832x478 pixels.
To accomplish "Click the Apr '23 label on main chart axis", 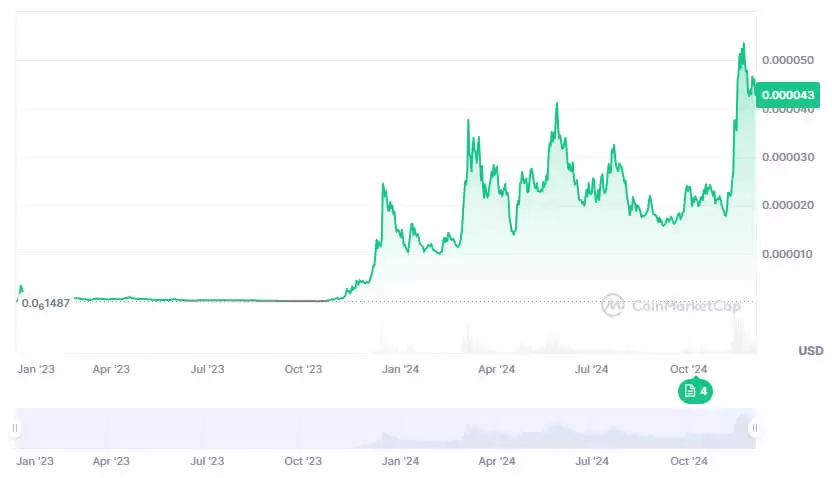I will point(111,369).
